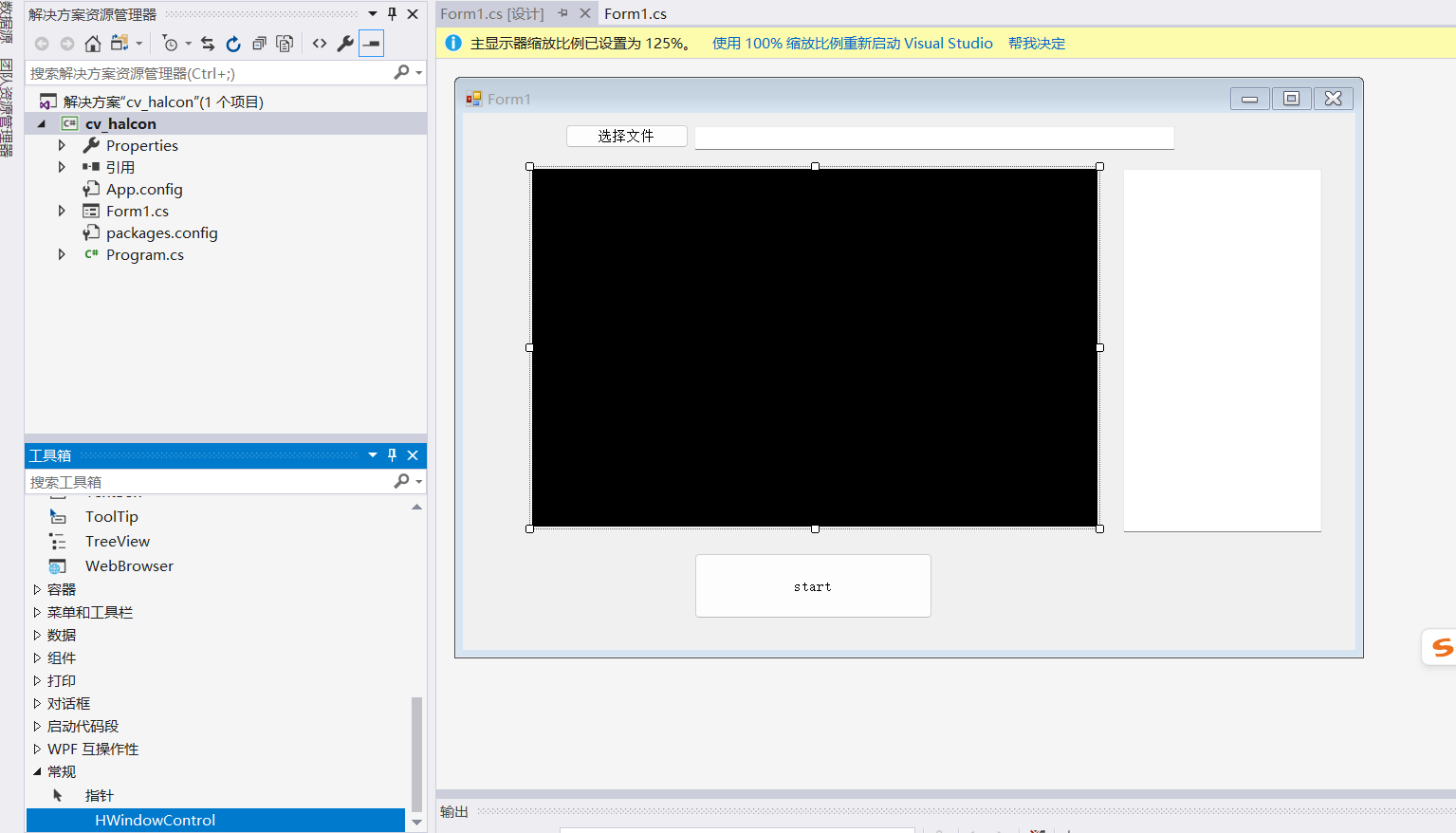Click 使用 100% 缩放比例重新启动 Visual Studio link

point(852,43)
